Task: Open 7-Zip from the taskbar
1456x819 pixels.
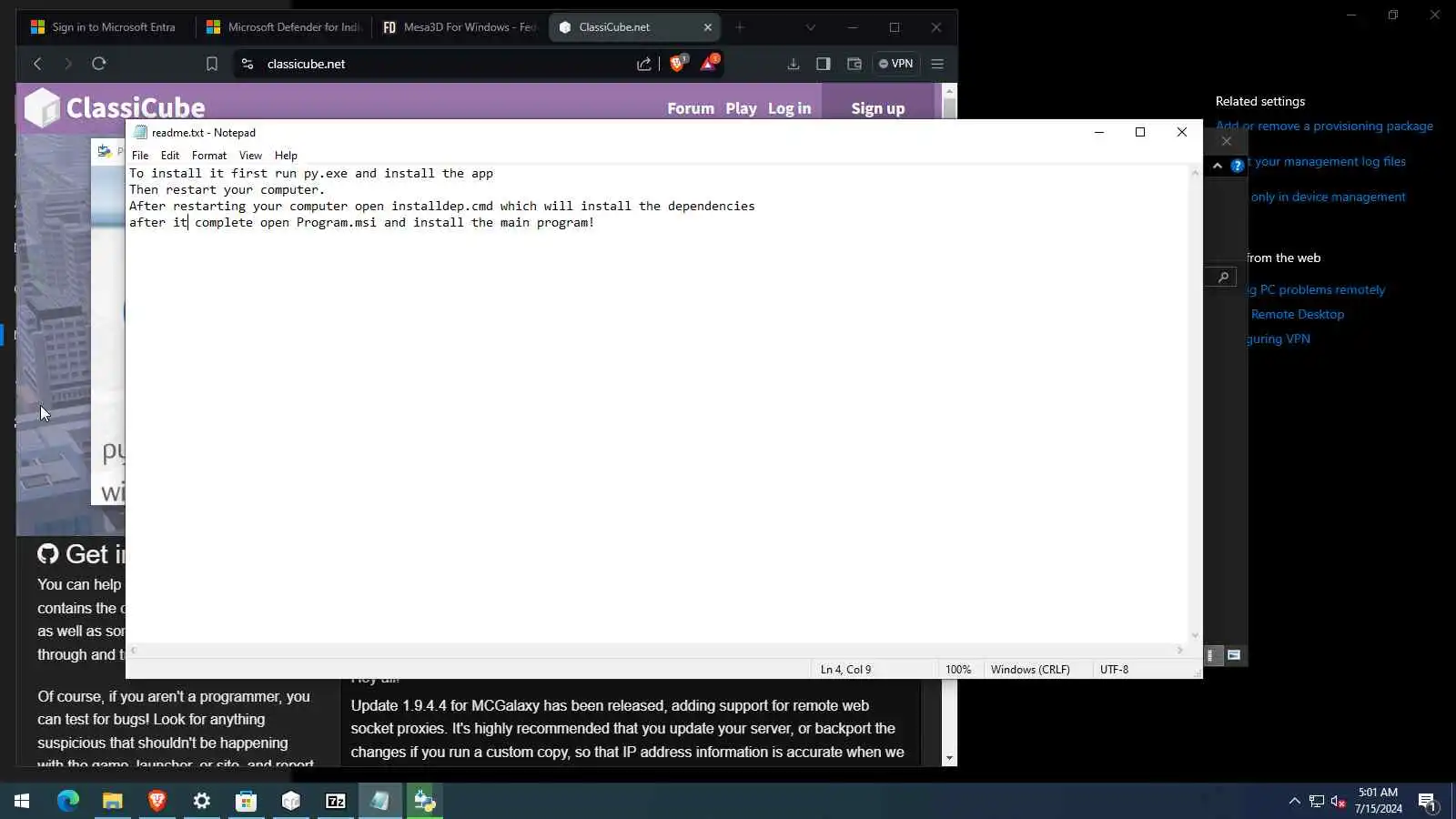Action: (336, 801)
